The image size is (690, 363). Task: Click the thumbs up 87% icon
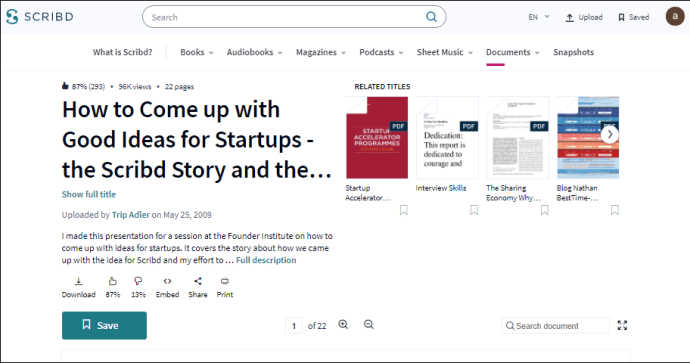tap(113, 281)
